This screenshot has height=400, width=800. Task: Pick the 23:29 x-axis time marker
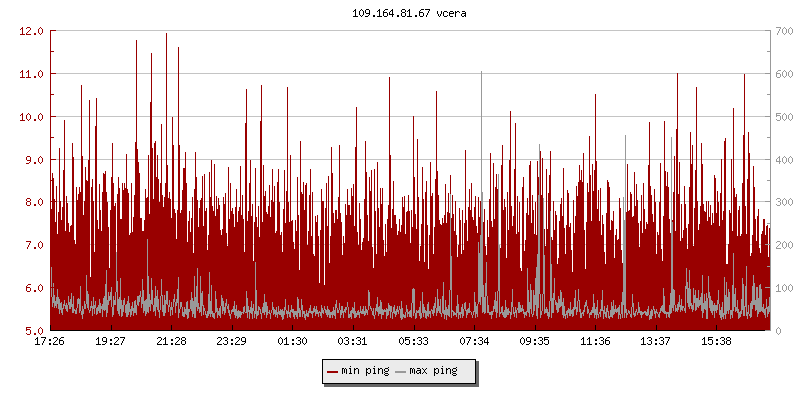tap(231, 342)
